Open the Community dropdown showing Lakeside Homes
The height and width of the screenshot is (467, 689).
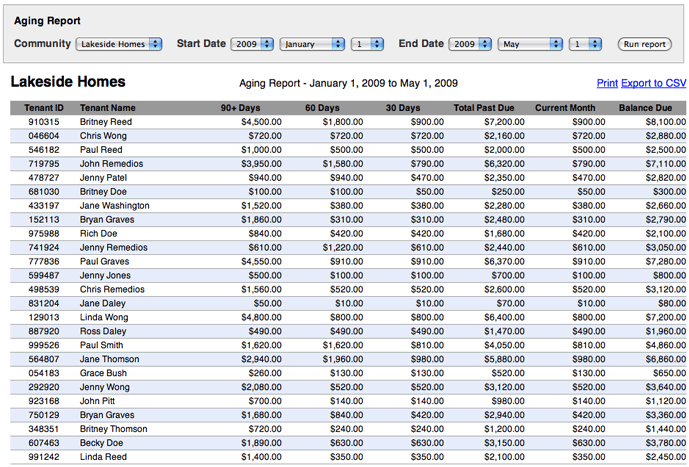pos(119,44)
